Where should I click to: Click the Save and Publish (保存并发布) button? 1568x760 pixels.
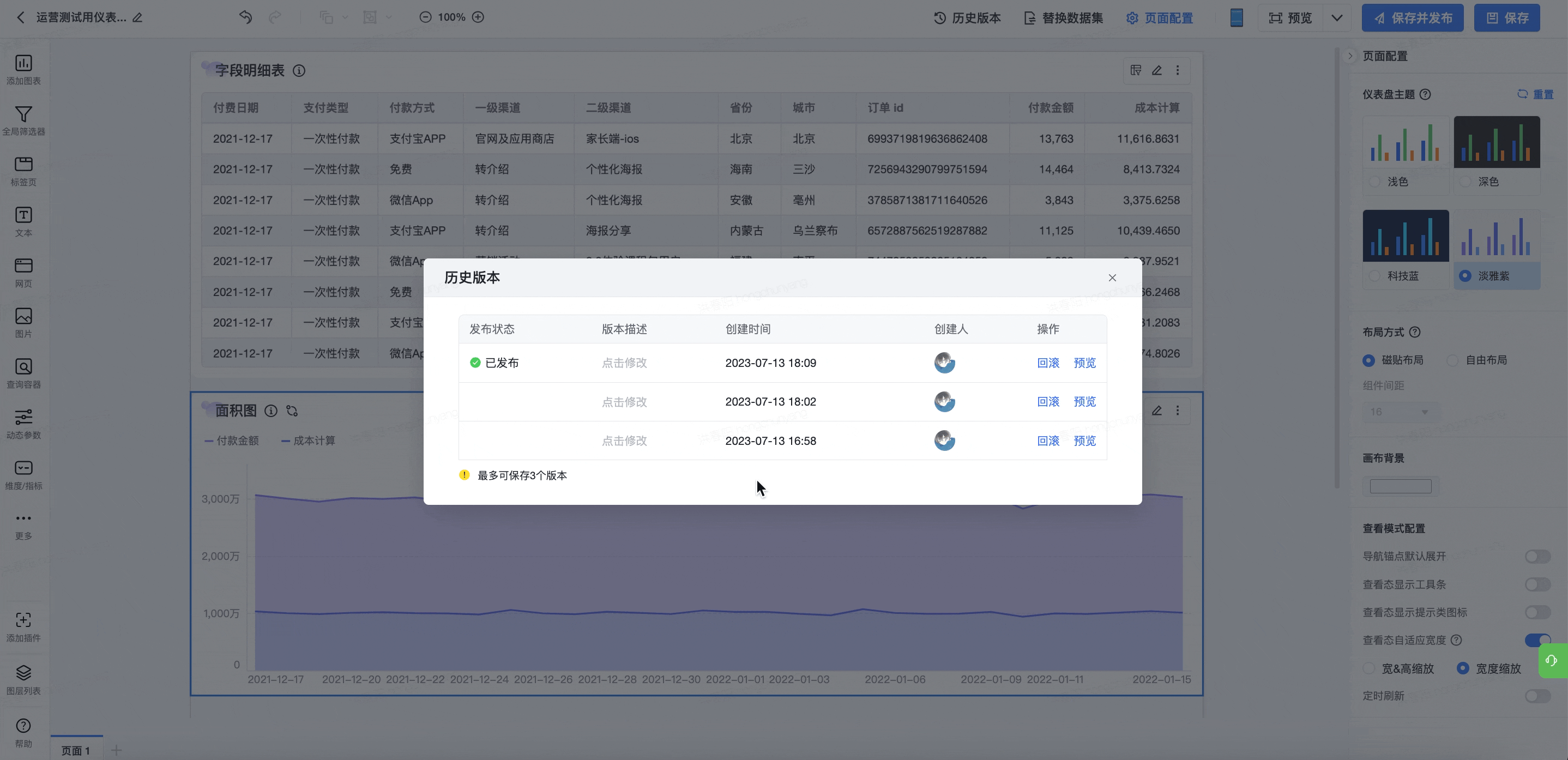coord(1412,17)
